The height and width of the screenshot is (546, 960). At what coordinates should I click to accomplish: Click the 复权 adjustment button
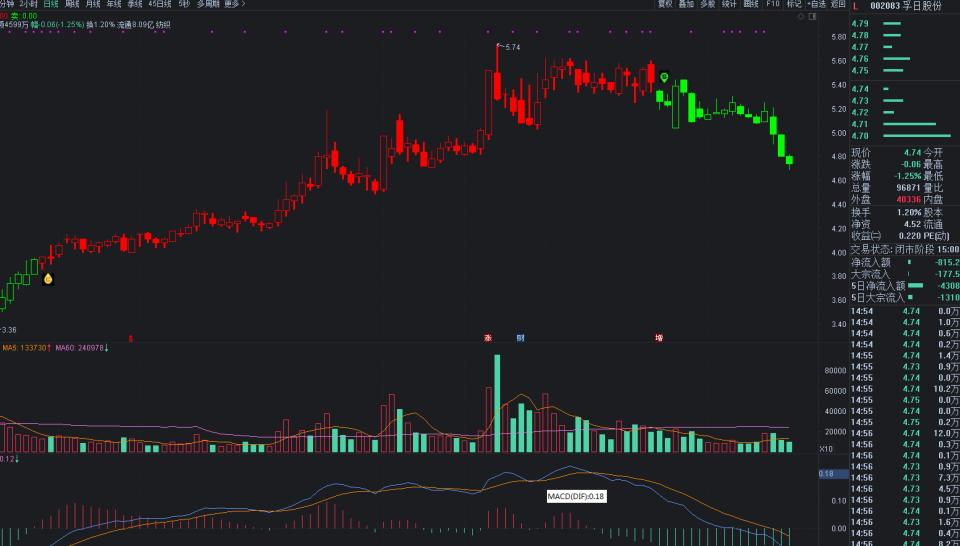coord(665,4)
